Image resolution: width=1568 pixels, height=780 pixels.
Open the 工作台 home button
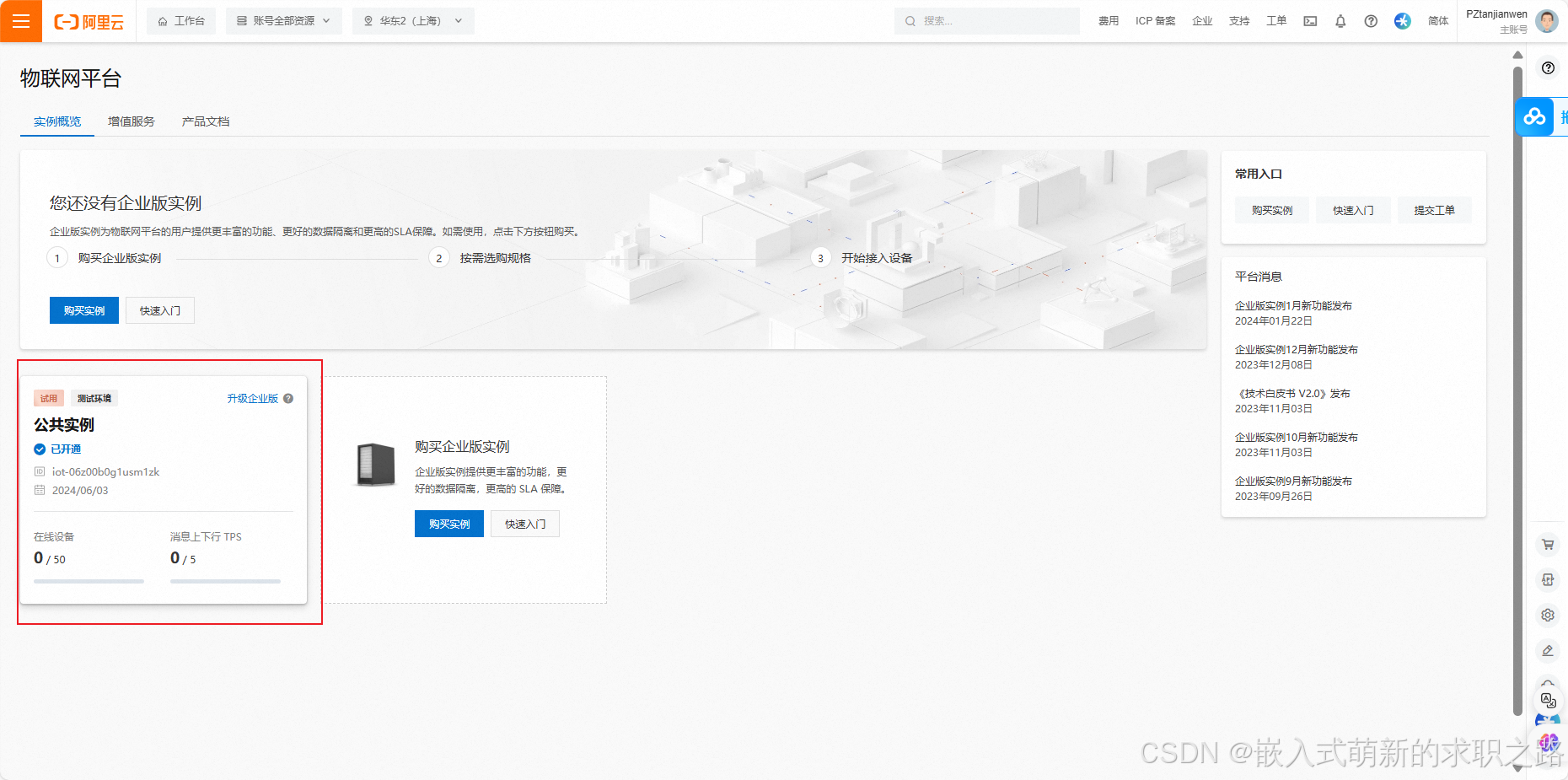[x=181, y=21]
